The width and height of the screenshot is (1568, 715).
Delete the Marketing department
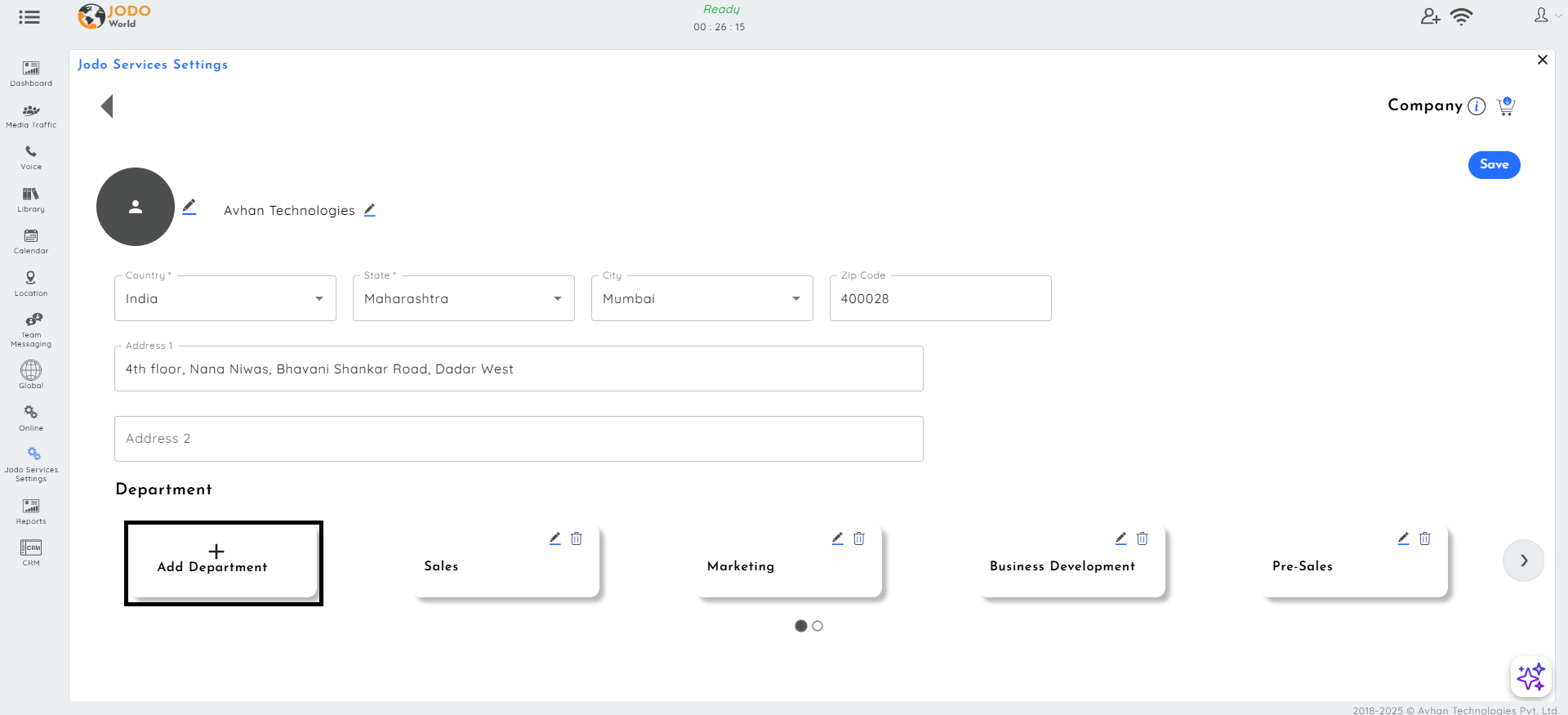tap(859, 538)
